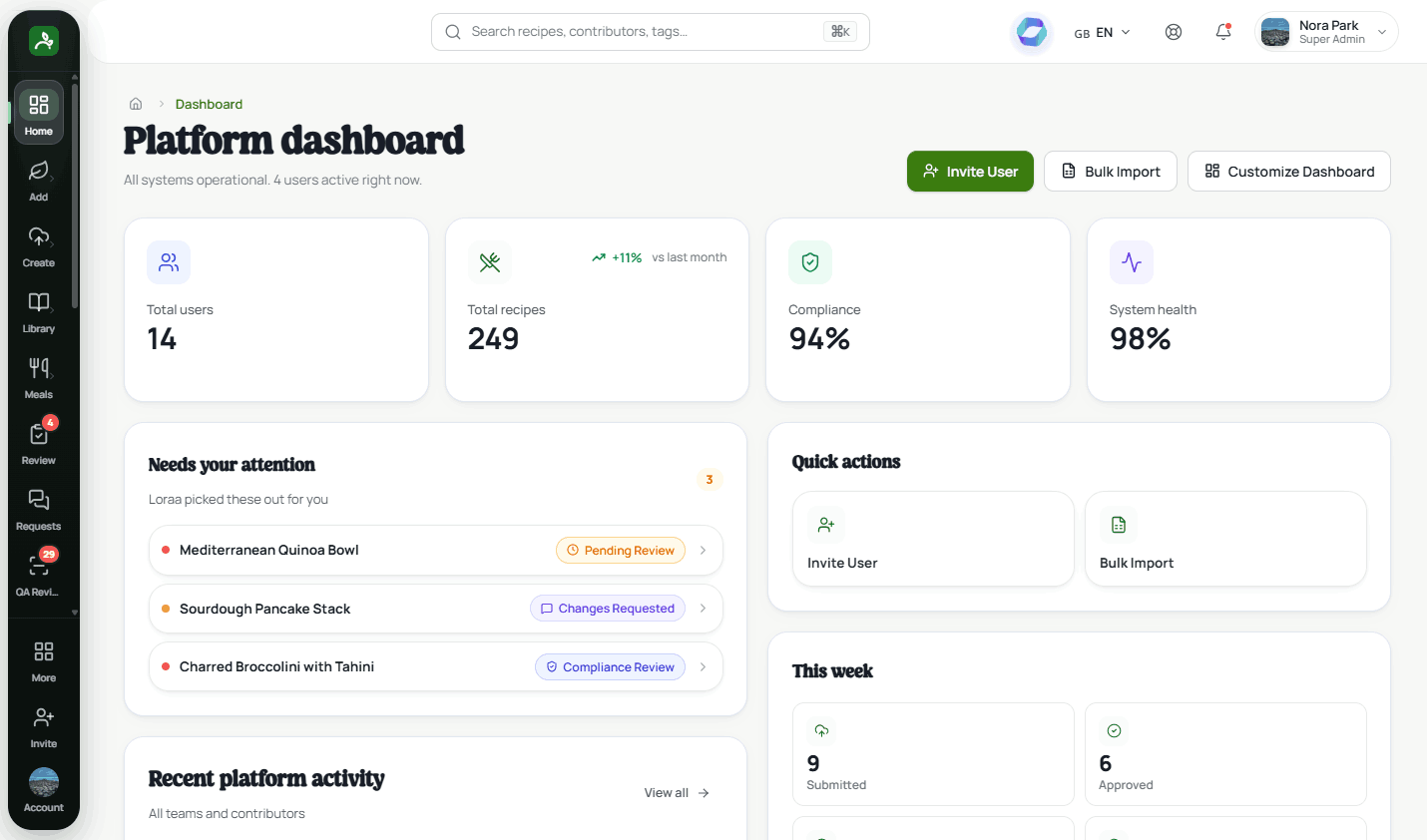Screen dimensions: 1427x840
Task: Click the +11% trend indicator
Action: 617,257
